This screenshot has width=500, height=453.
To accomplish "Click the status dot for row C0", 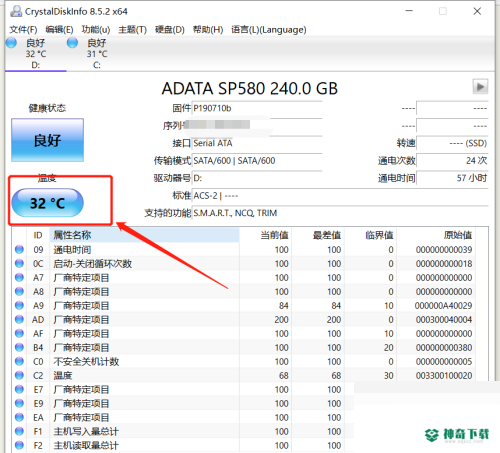I will [x=19, y=362].
